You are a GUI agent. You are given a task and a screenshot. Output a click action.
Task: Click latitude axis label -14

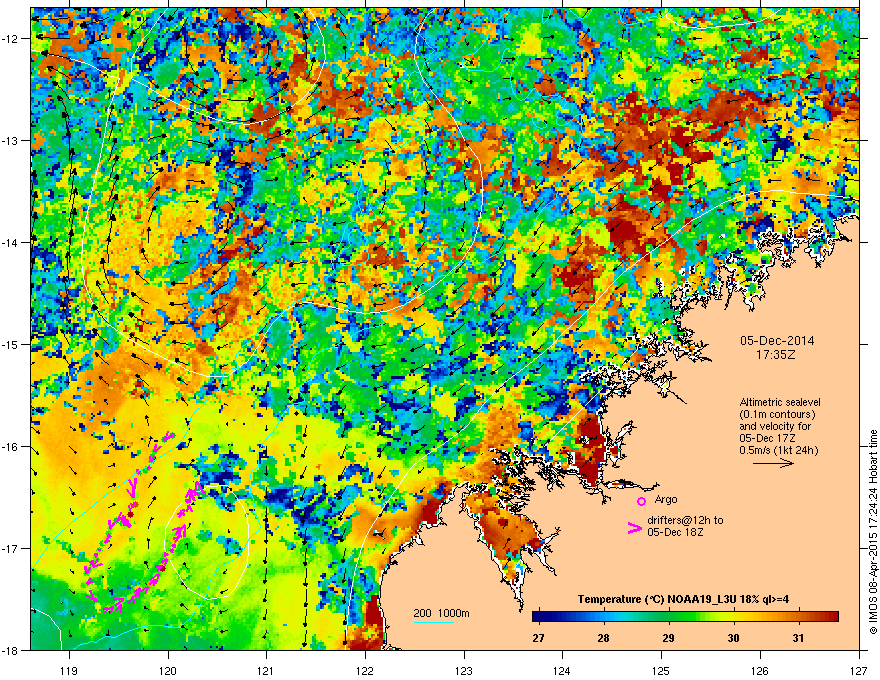pyautogui.click(x=11, y=242)
